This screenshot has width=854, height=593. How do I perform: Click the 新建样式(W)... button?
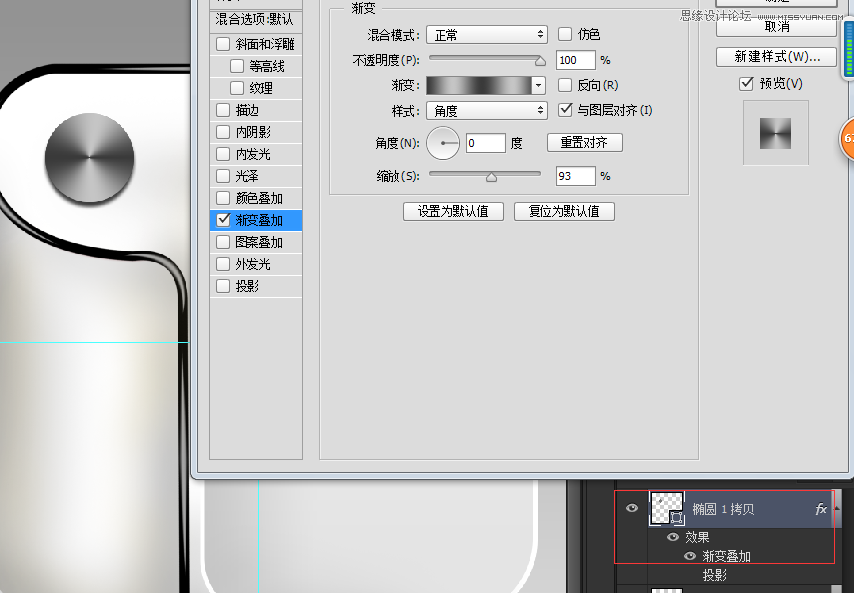[x=776, y=57]
